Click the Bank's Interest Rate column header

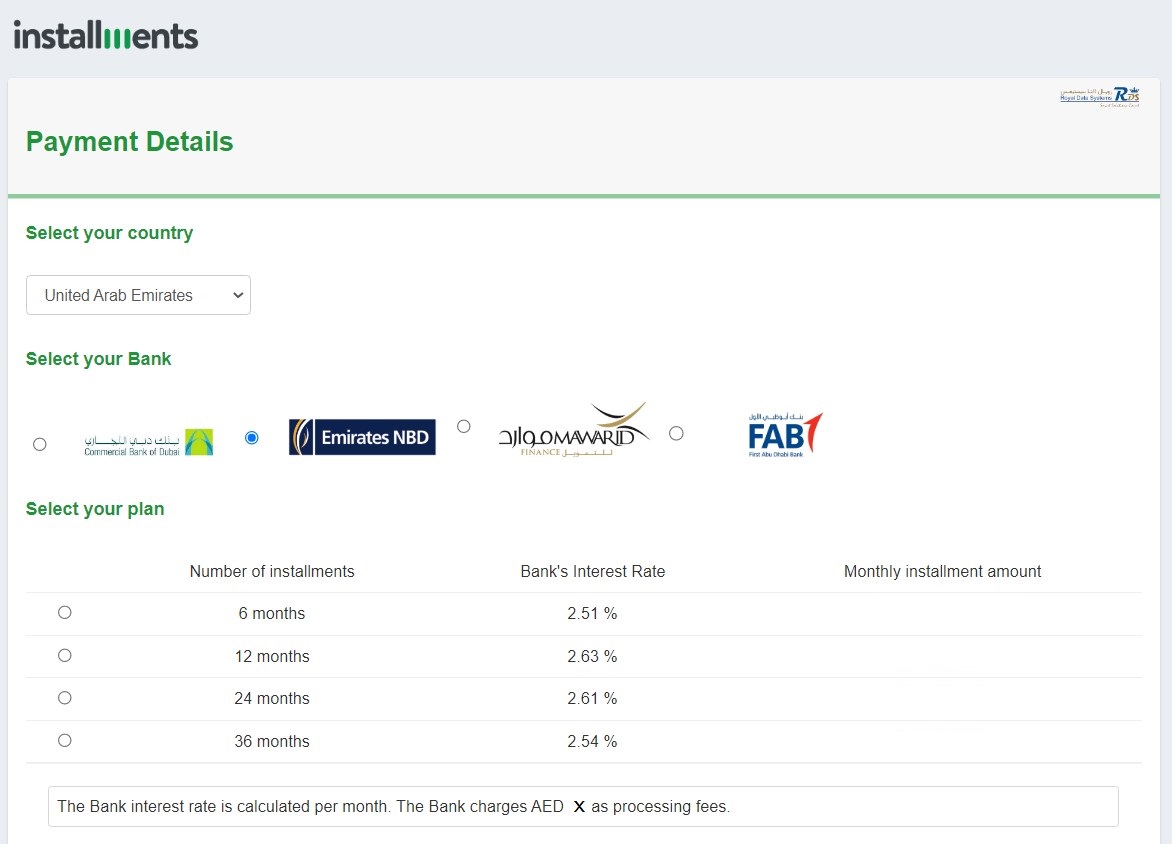point(592,572)
